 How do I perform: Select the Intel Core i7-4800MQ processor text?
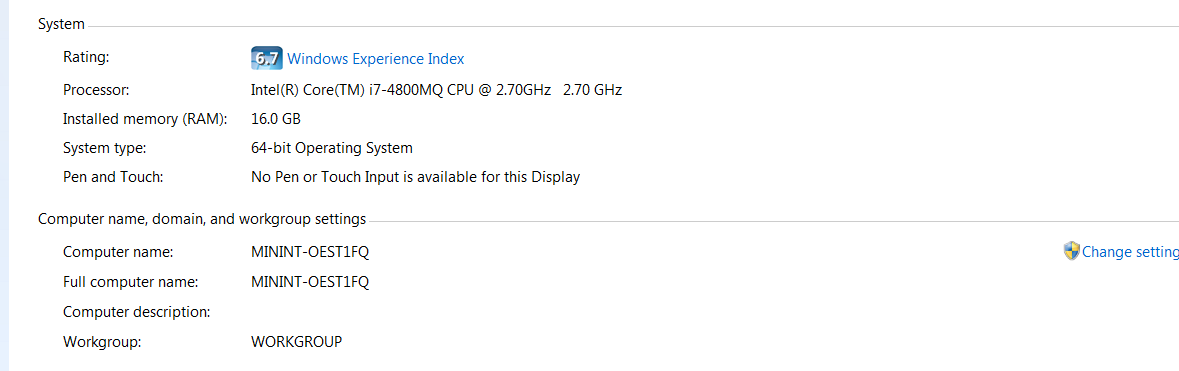[436, 90]
